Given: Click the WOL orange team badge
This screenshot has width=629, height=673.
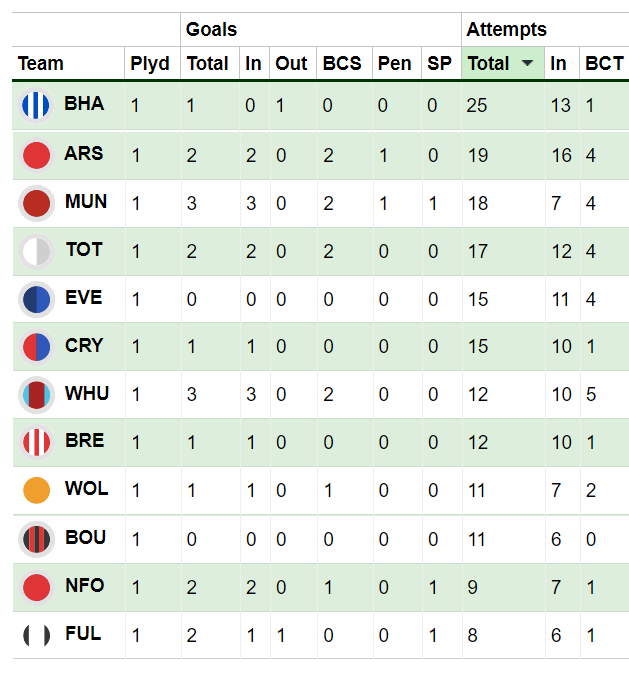Looking at the screenshot, I should pyautogui.click(x=36, y=490).
